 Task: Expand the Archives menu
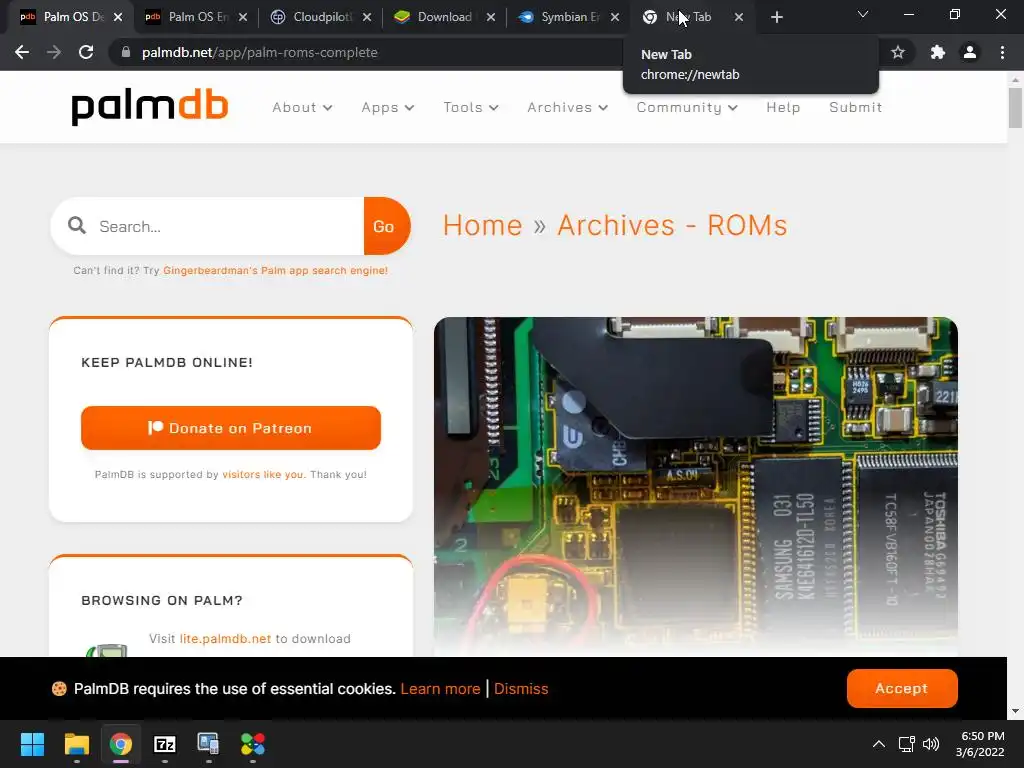pyautogui.click(x=567, y=107)
